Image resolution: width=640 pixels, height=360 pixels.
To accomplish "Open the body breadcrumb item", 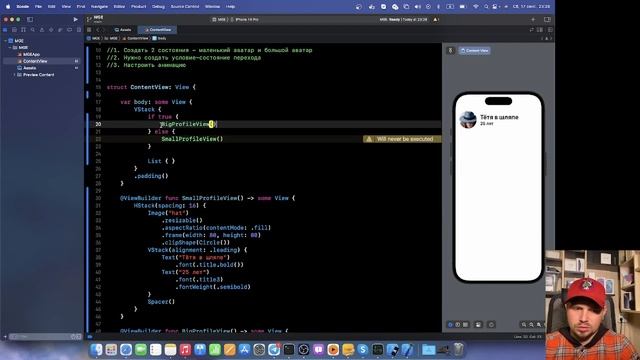I will (159, 38).
